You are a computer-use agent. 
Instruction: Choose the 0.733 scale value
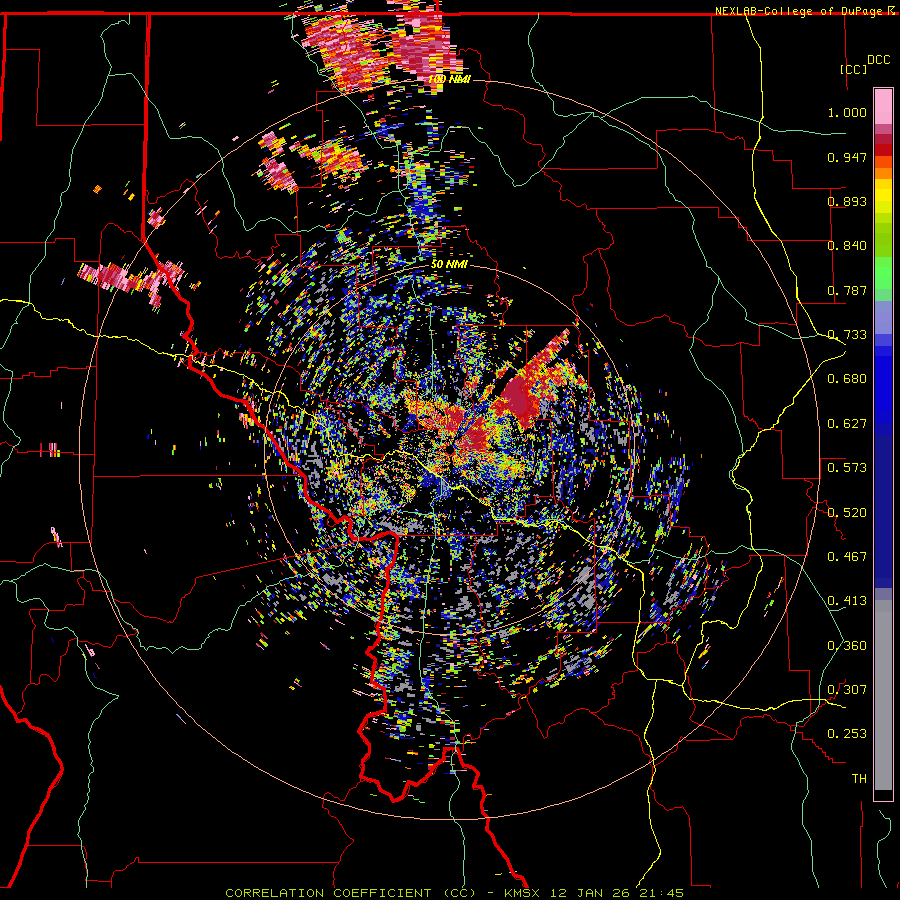pos(847,335)
